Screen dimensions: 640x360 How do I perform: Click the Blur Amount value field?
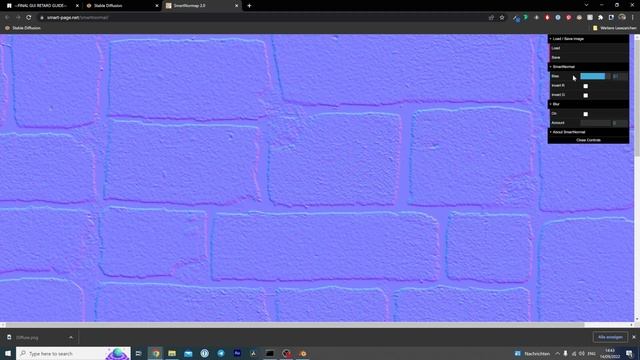[620, 123]
